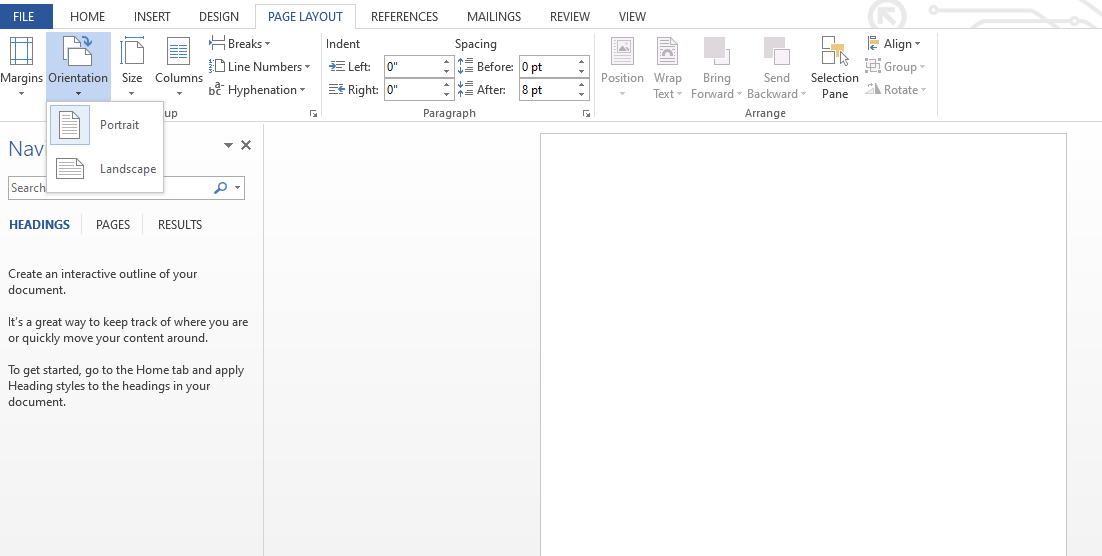The width and height of the screenshot is (1102, 556).
Task: Open the Columns menu
Action: (x=179, y=67)
